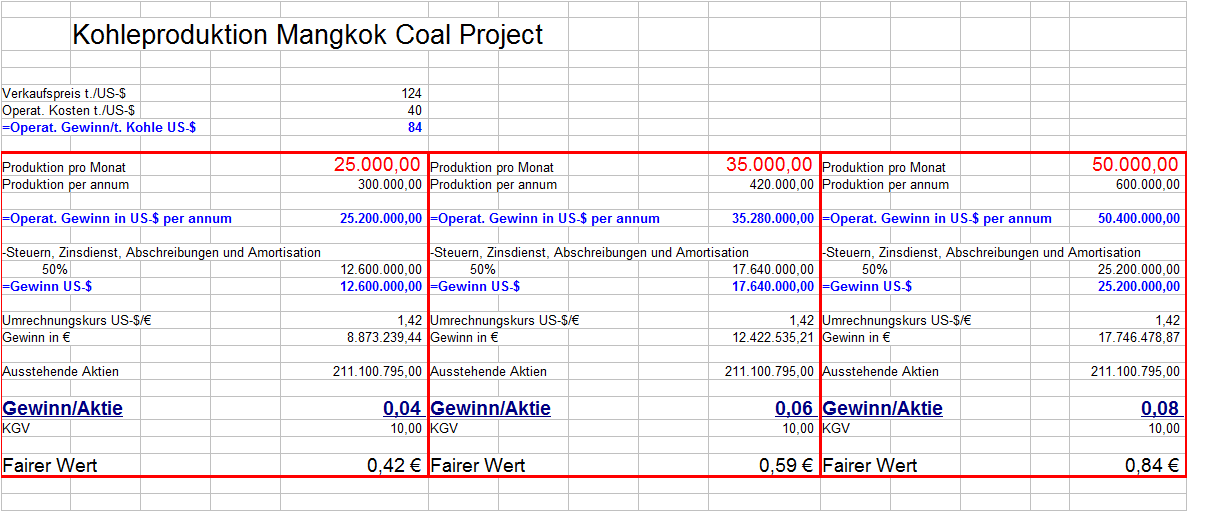Select the Fairer Wert cell 0,42 €
The width and height of the screenshot is (1210, 512).
pyautogui.click(x=394, y=465)
